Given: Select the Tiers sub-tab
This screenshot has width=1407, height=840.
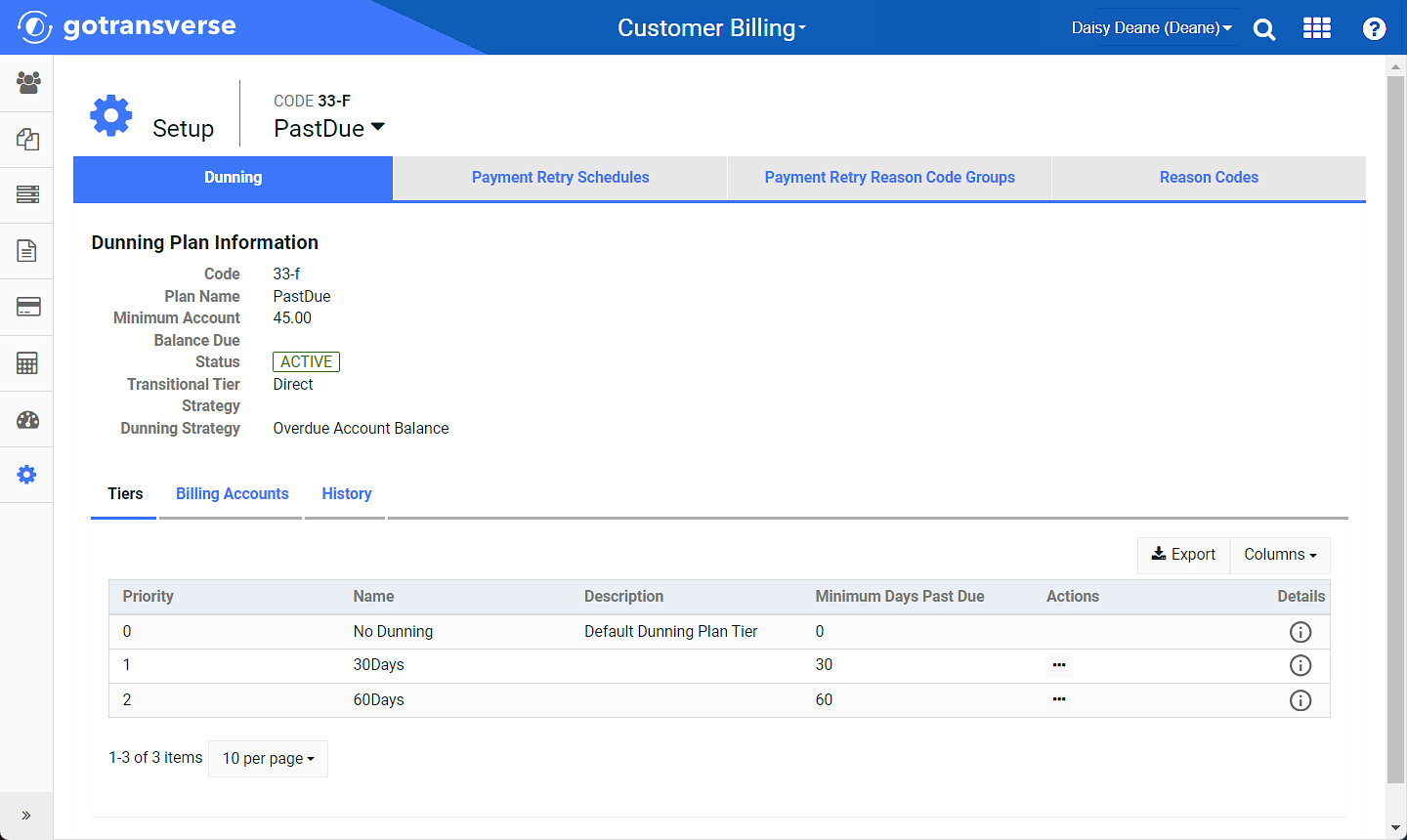Looking at the screenshot, I should click(124, 494).
